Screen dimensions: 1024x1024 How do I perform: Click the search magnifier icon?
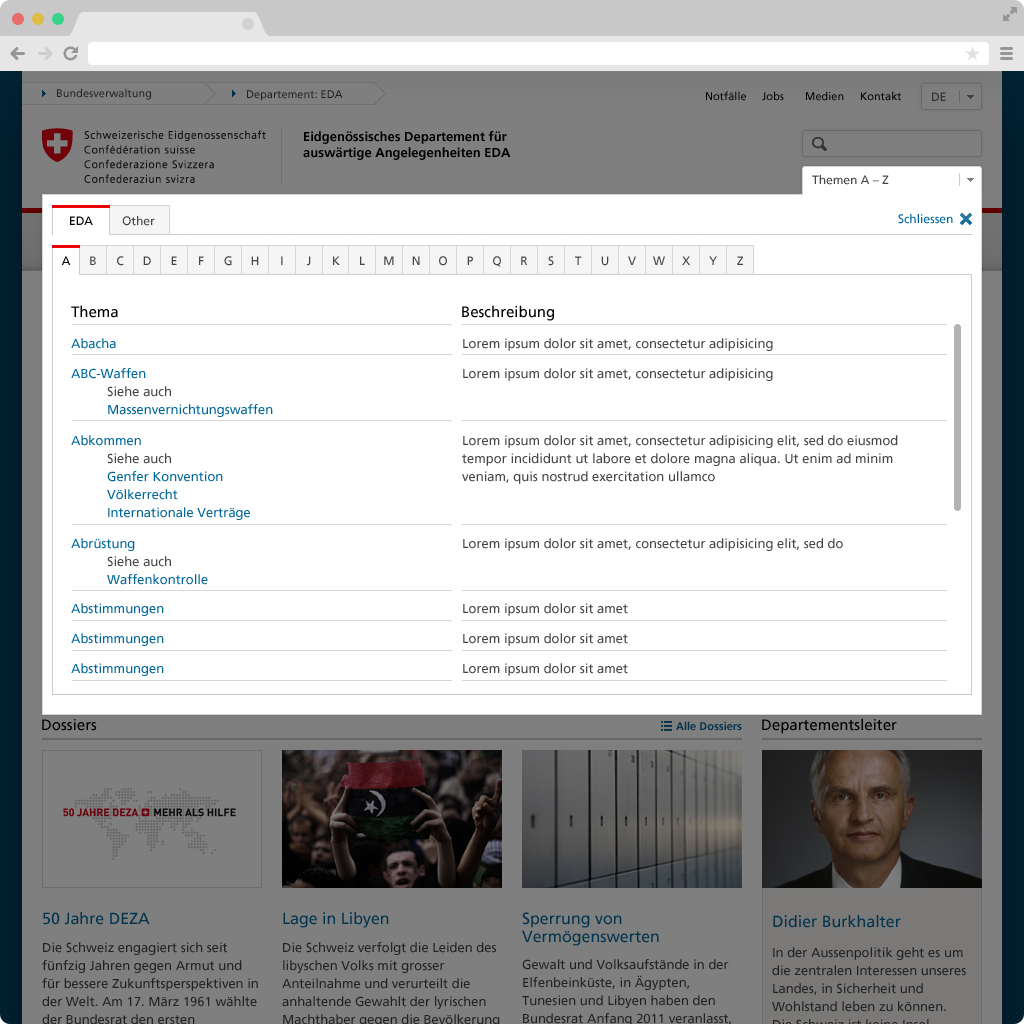pyautogui.click(x=819, y=144)
